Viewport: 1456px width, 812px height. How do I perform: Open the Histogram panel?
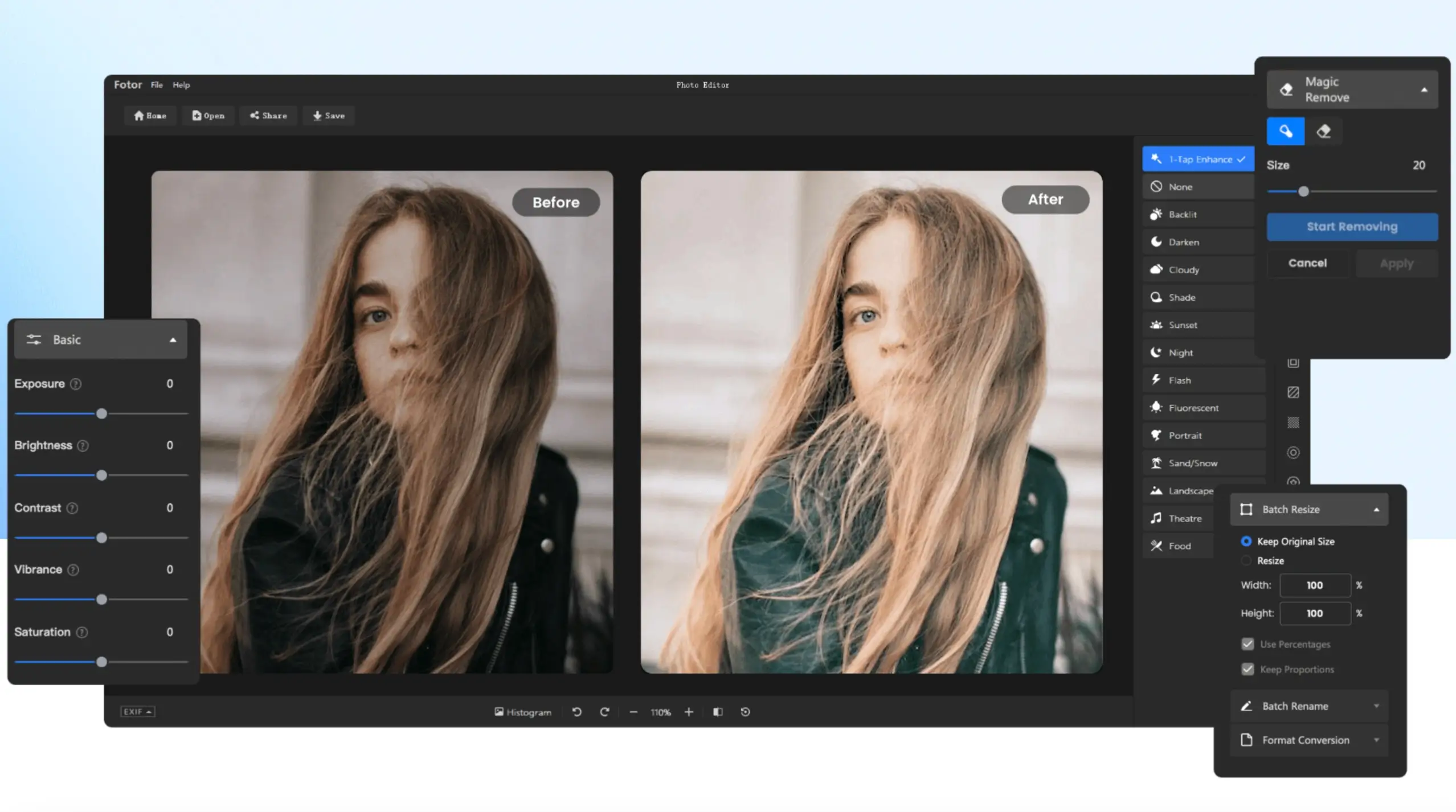[x=523, y=712]
